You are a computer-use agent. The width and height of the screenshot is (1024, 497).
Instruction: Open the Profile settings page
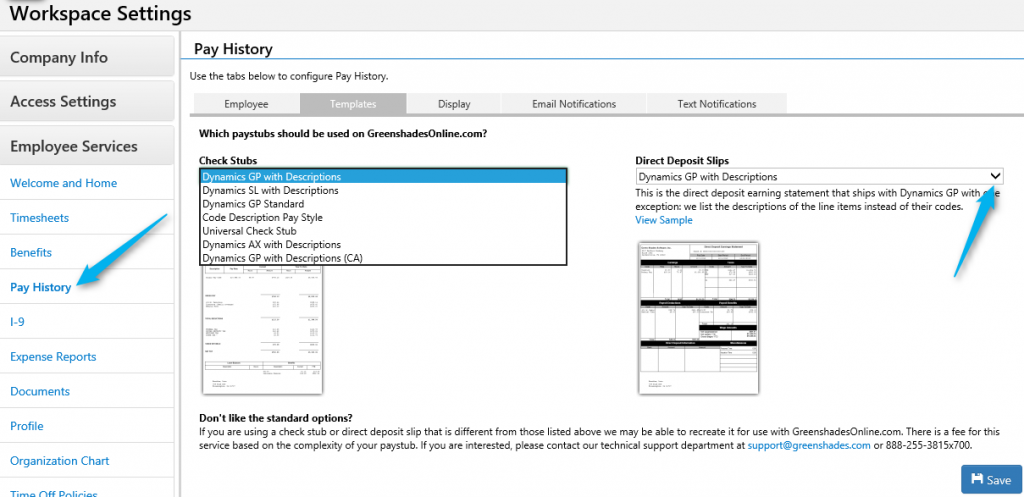coord(27,426)
